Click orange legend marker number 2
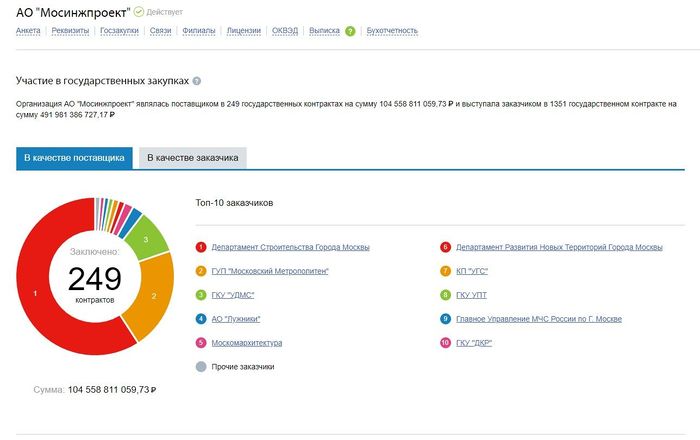700x440 pixels. 201,271
